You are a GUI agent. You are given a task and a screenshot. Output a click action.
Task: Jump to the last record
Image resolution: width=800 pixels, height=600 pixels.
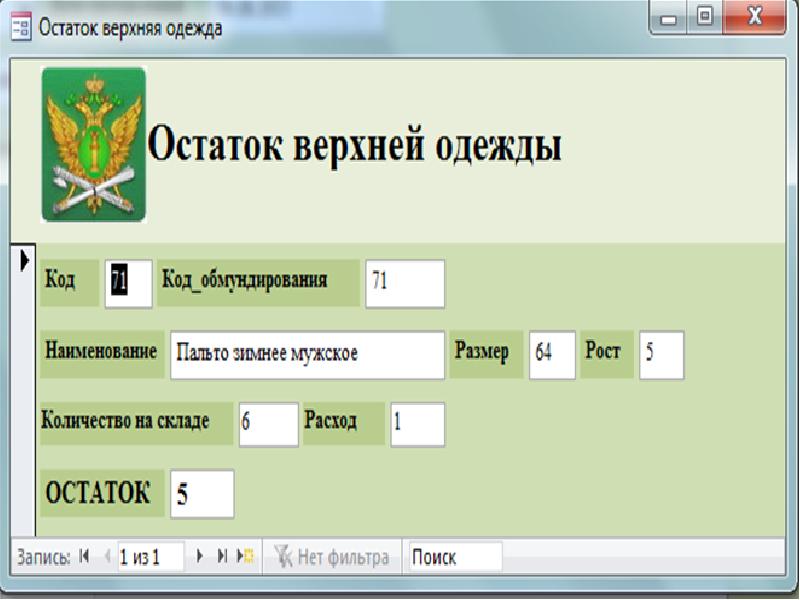click(x=222, y=557)
